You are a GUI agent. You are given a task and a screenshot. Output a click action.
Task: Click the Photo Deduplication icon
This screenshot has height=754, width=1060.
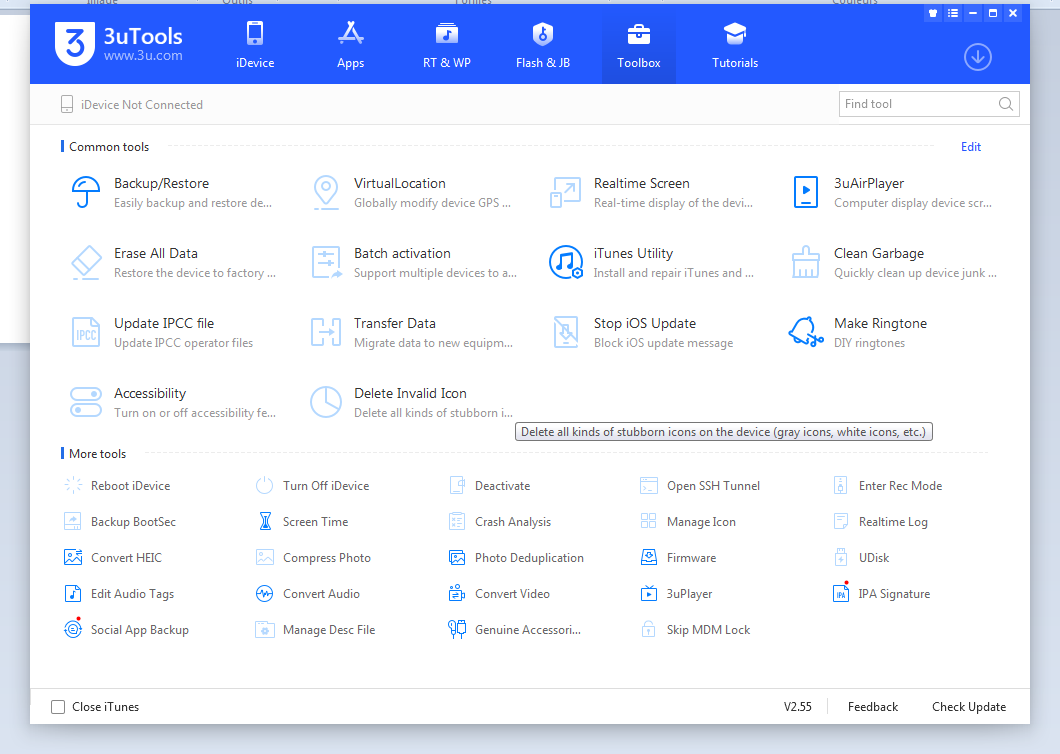pyautogui.click(x=457, y=557)
